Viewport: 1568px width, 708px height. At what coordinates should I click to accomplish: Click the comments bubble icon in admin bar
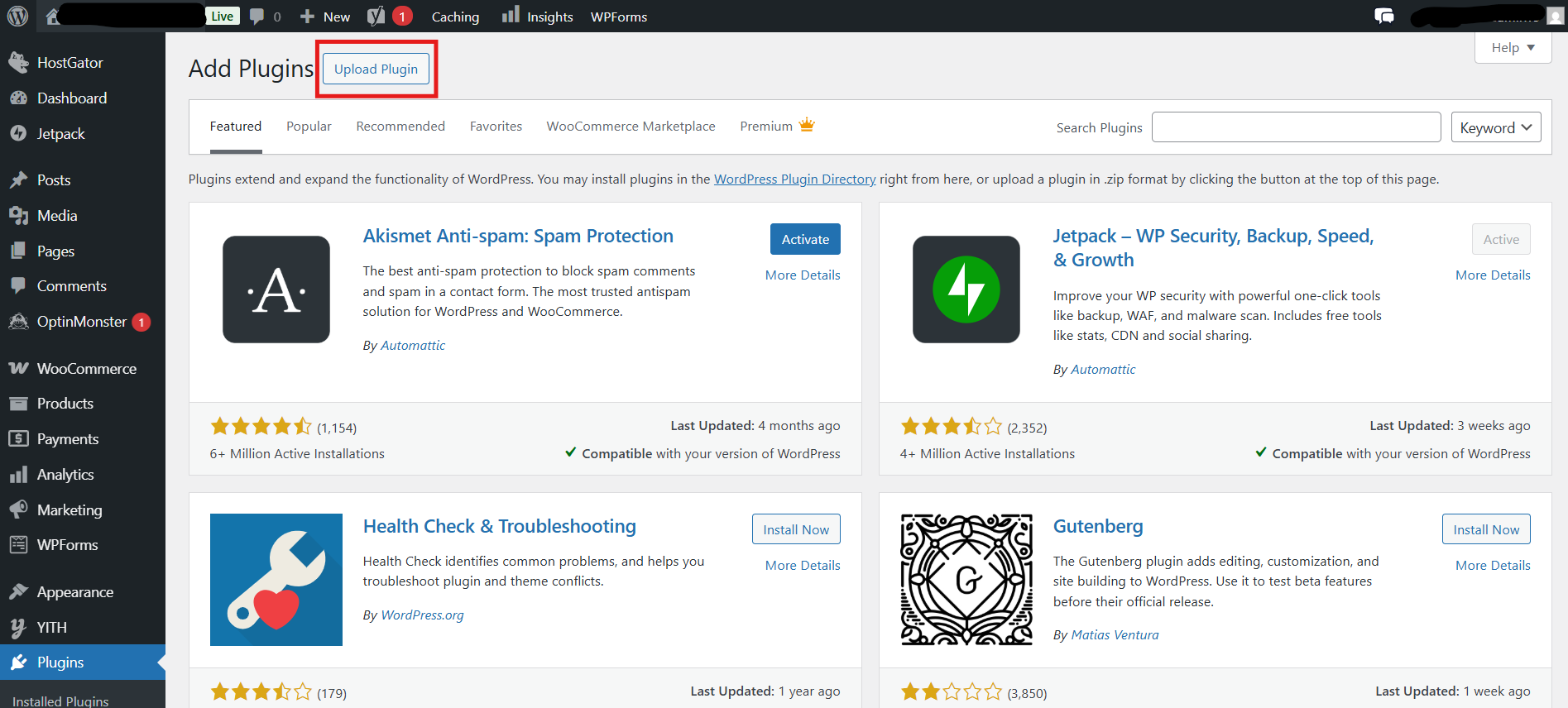pos(257,17)
